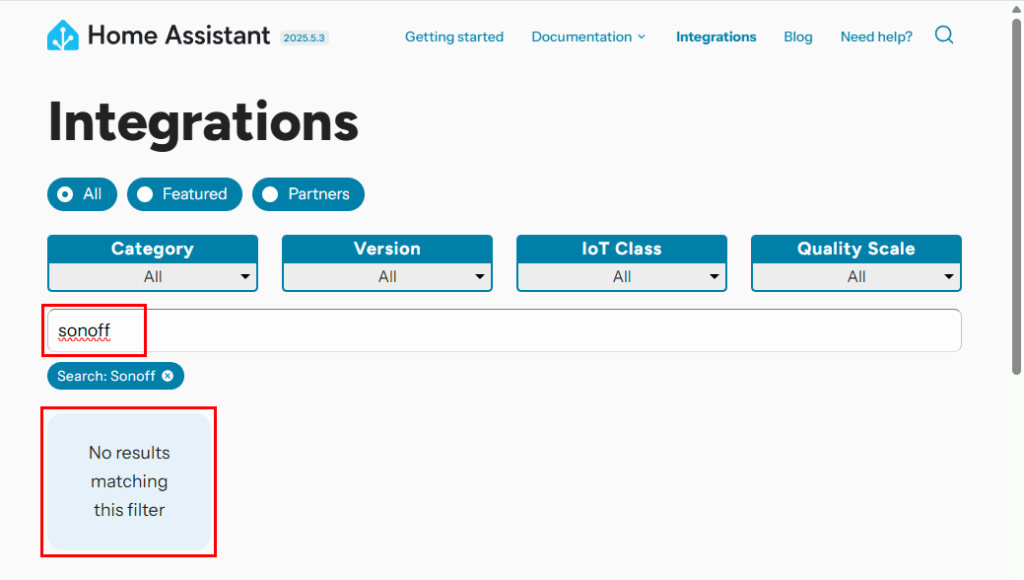Expand the Quality Scale dropdown
Viewport: 1024px width, 580px height.
pyautogui.click(x=856, y=276)
